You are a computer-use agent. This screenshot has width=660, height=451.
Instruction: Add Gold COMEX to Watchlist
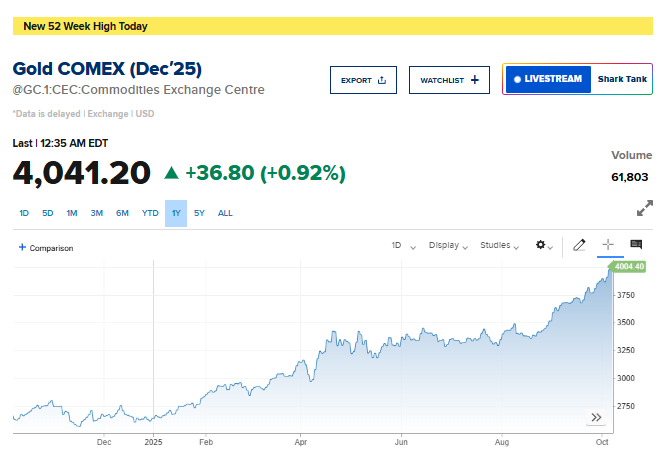(449, 80)
